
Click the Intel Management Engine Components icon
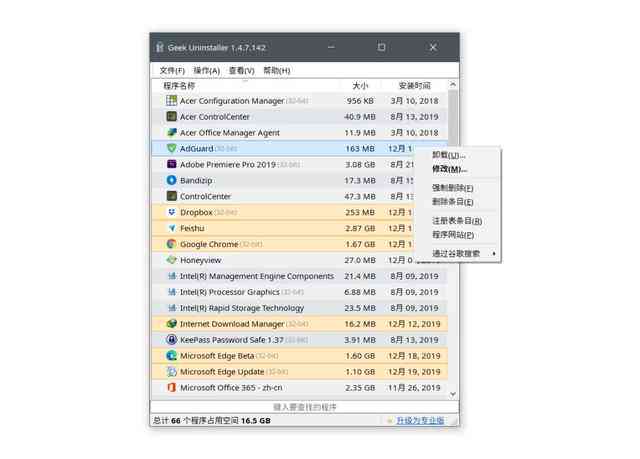click(x=171, y=276)
